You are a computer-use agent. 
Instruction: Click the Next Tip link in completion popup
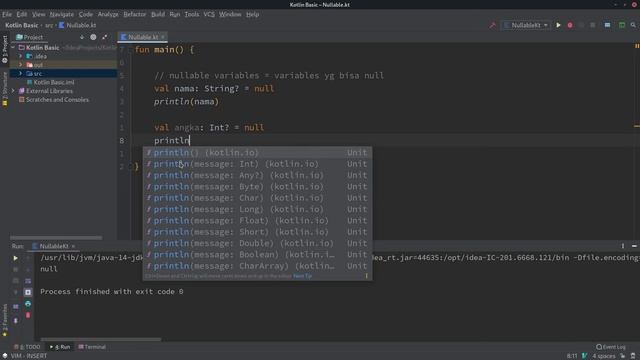tap(302, 276)
